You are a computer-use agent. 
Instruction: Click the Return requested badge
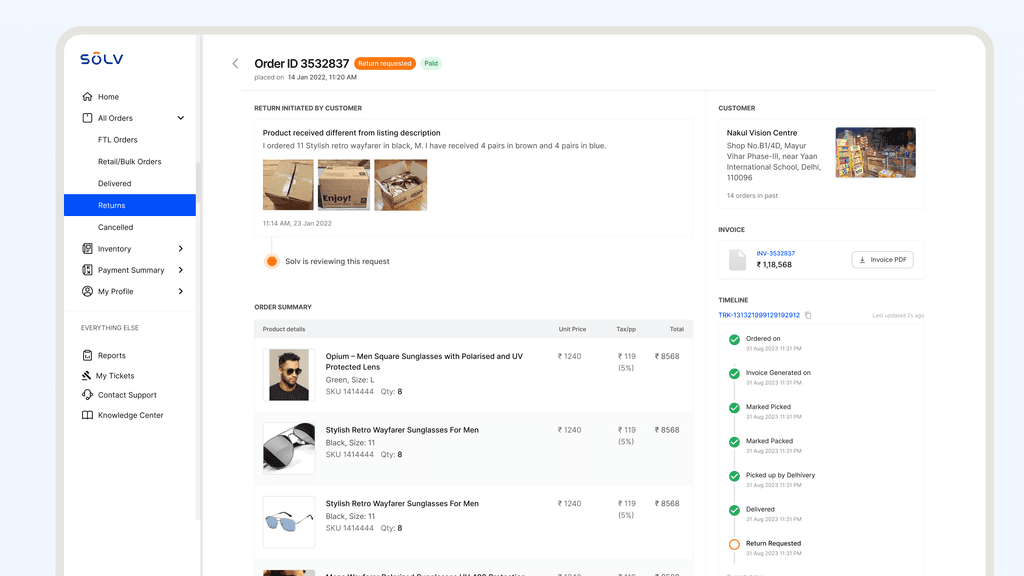(x=385, y=63)
